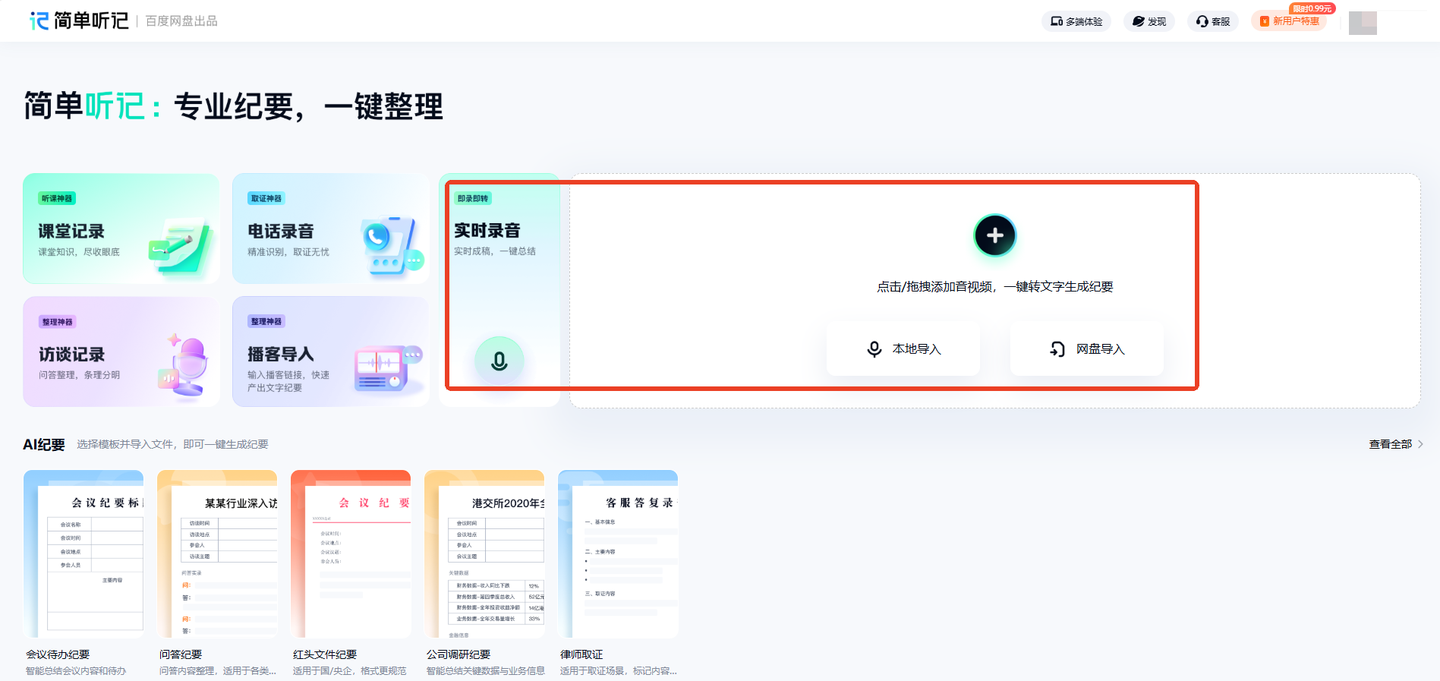This screenshot has height=681, width=1440.
Task: Click the 取证神器 tag
Action: click(266, 198)
